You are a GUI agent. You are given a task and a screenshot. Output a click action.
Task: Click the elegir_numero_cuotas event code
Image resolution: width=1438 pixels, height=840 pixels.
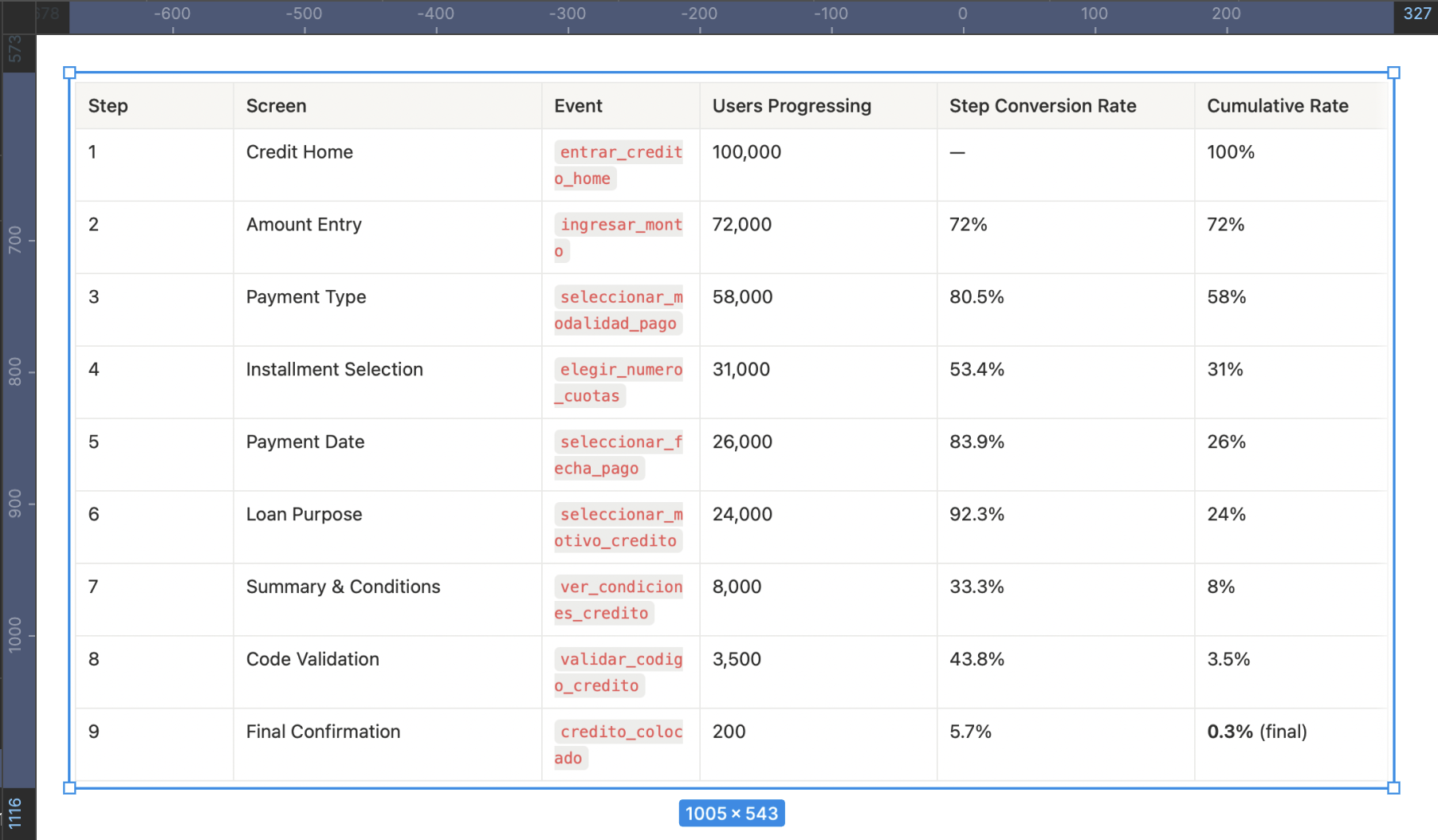619,383
